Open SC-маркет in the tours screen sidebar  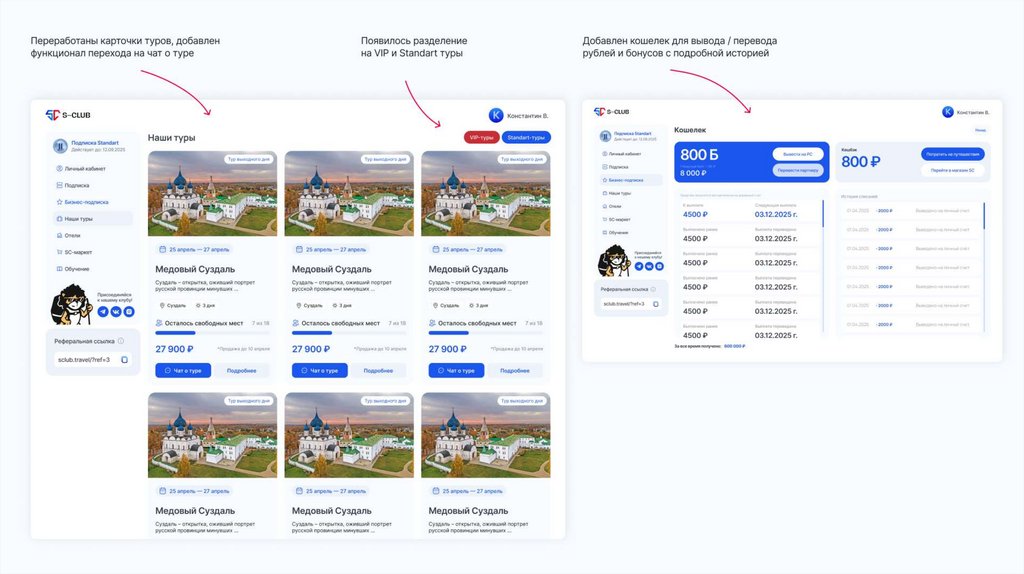(74, 252)
